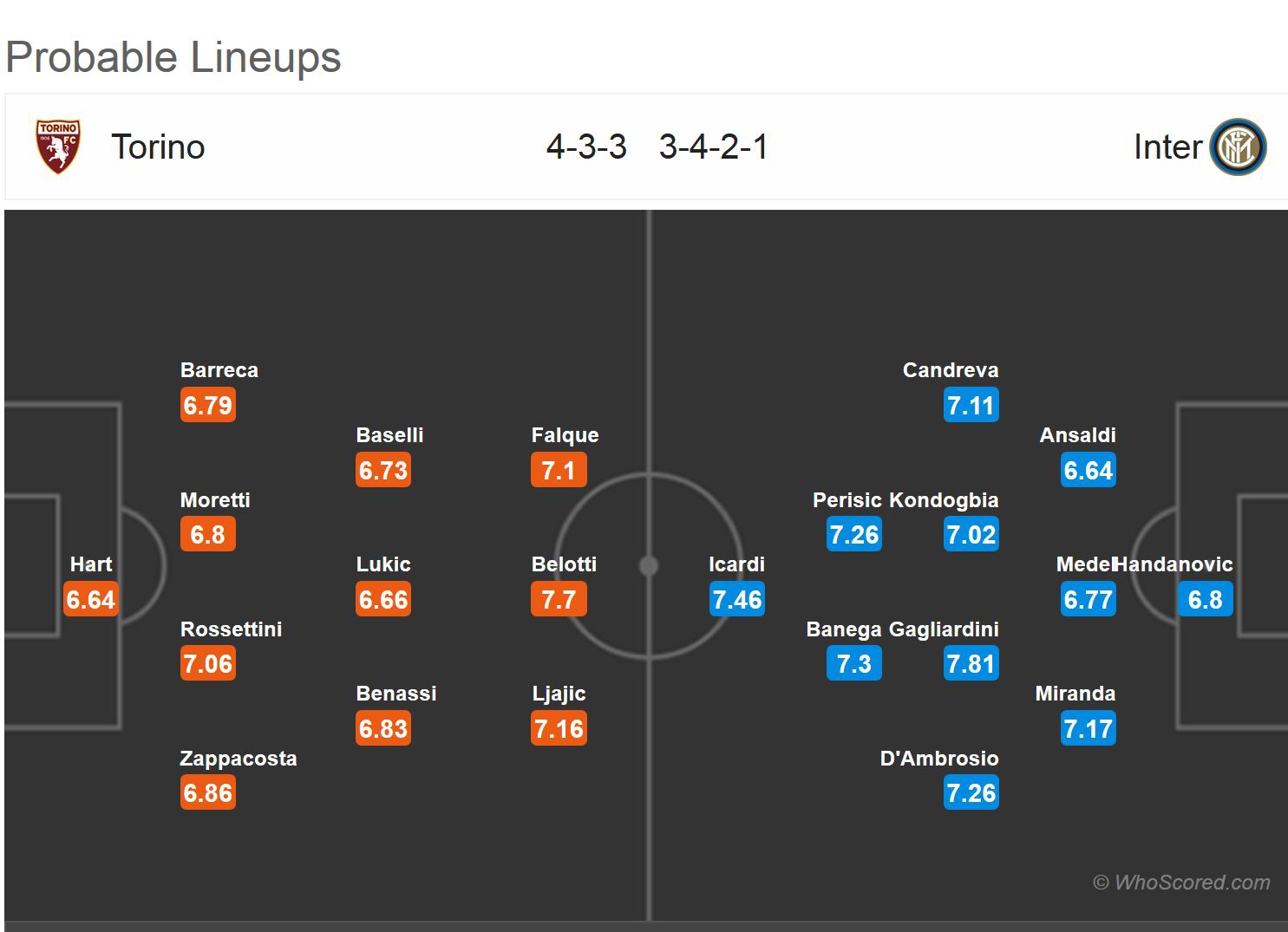
Task: Click the Torino 4-3-3 formation text
Action: (586, 147)
